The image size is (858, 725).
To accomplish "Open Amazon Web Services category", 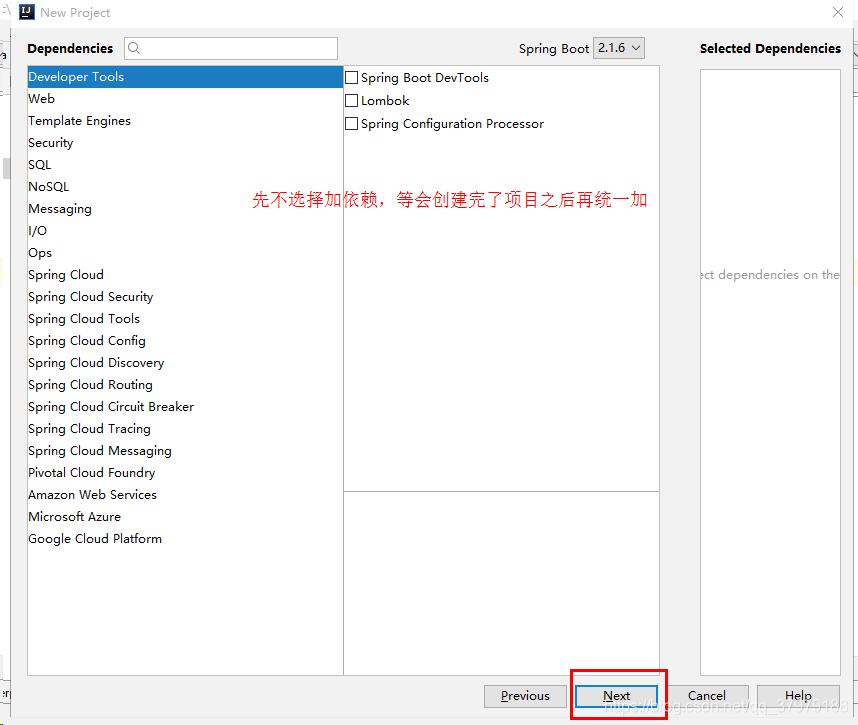I will (x=185, y=495).
